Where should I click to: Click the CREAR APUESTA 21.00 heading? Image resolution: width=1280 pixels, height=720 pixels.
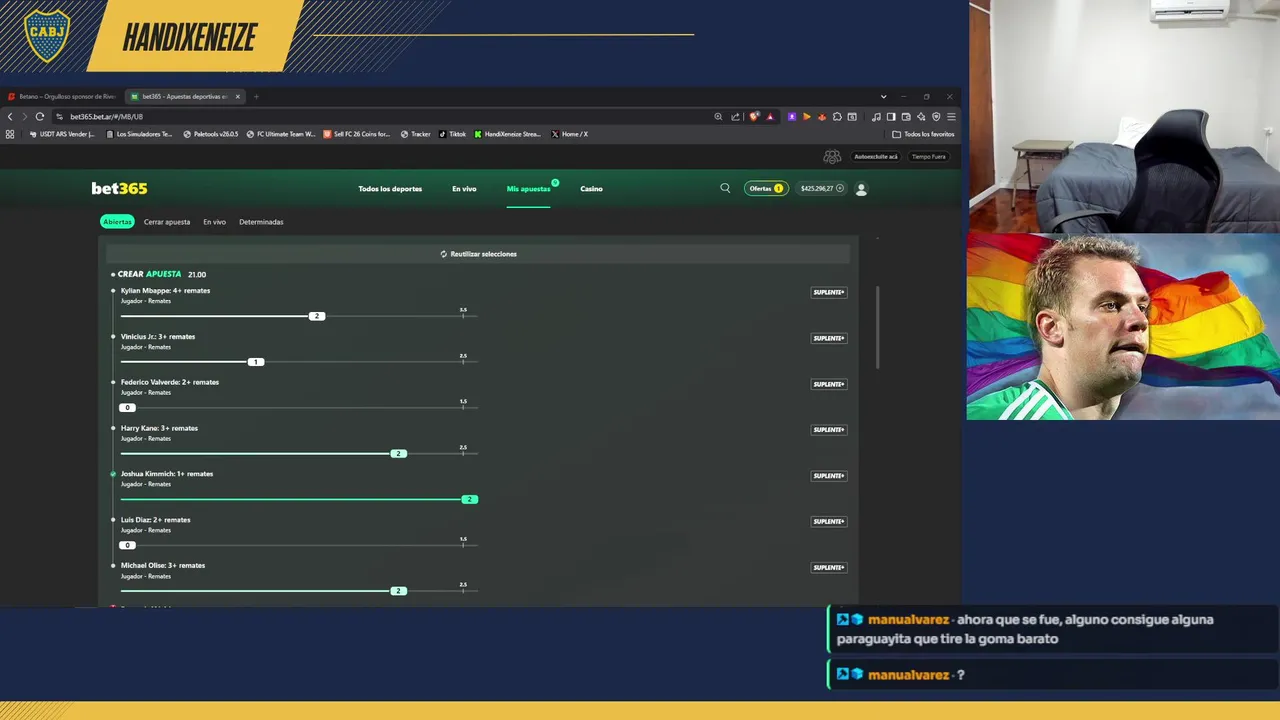[x=162, y=274]
